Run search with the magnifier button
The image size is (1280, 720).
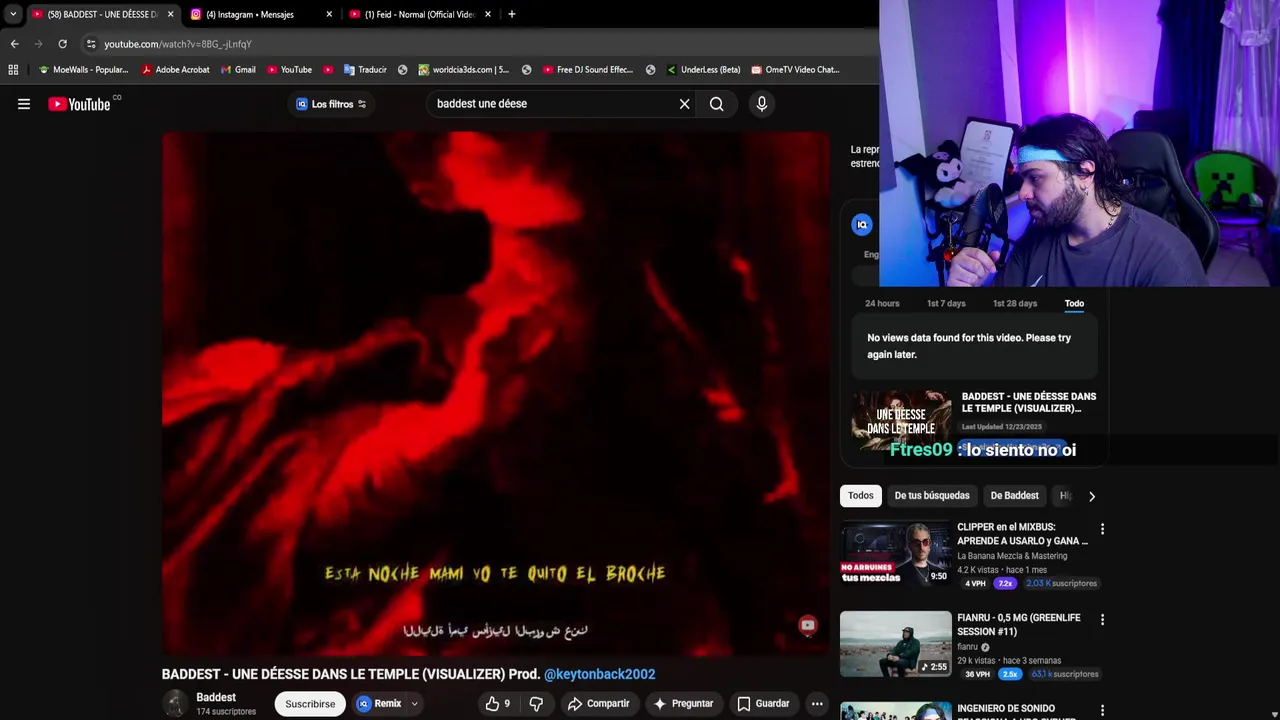click(717, 104)
